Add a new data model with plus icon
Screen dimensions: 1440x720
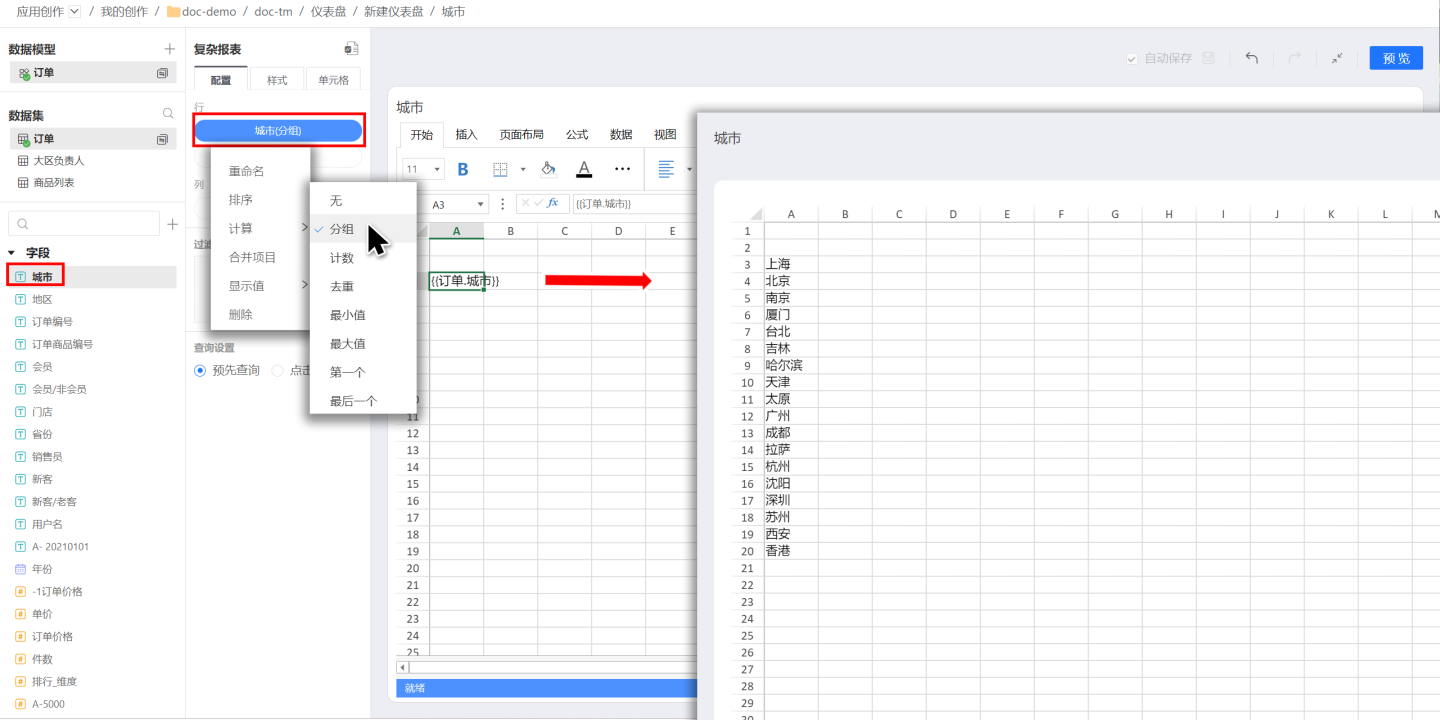coord(169,49)
